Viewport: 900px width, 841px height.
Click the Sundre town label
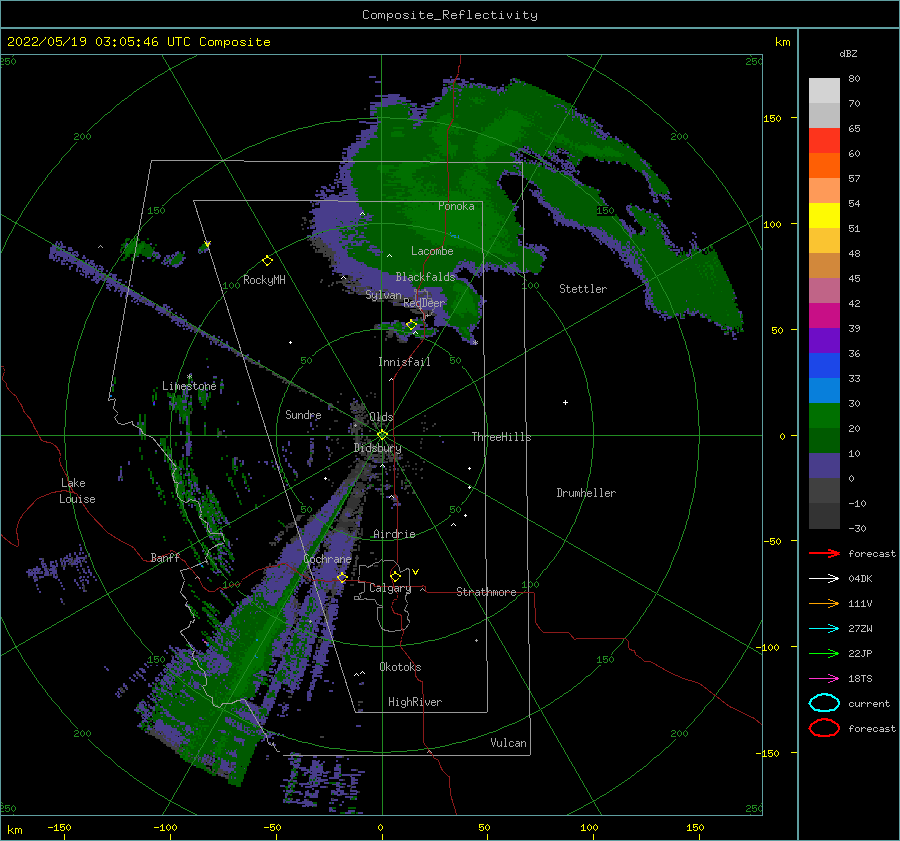[303, 414]
